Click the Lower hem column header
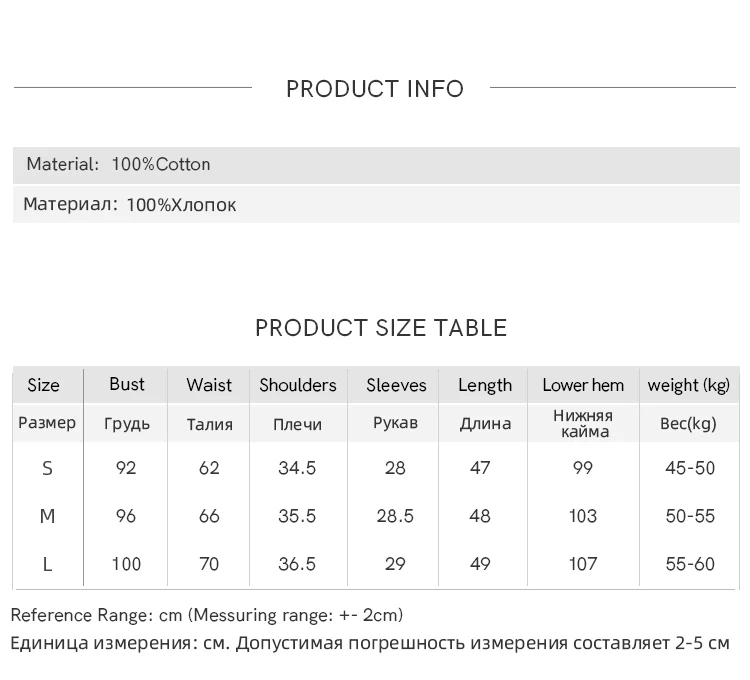Screen dimensions: 750x680 click(583, 385)
